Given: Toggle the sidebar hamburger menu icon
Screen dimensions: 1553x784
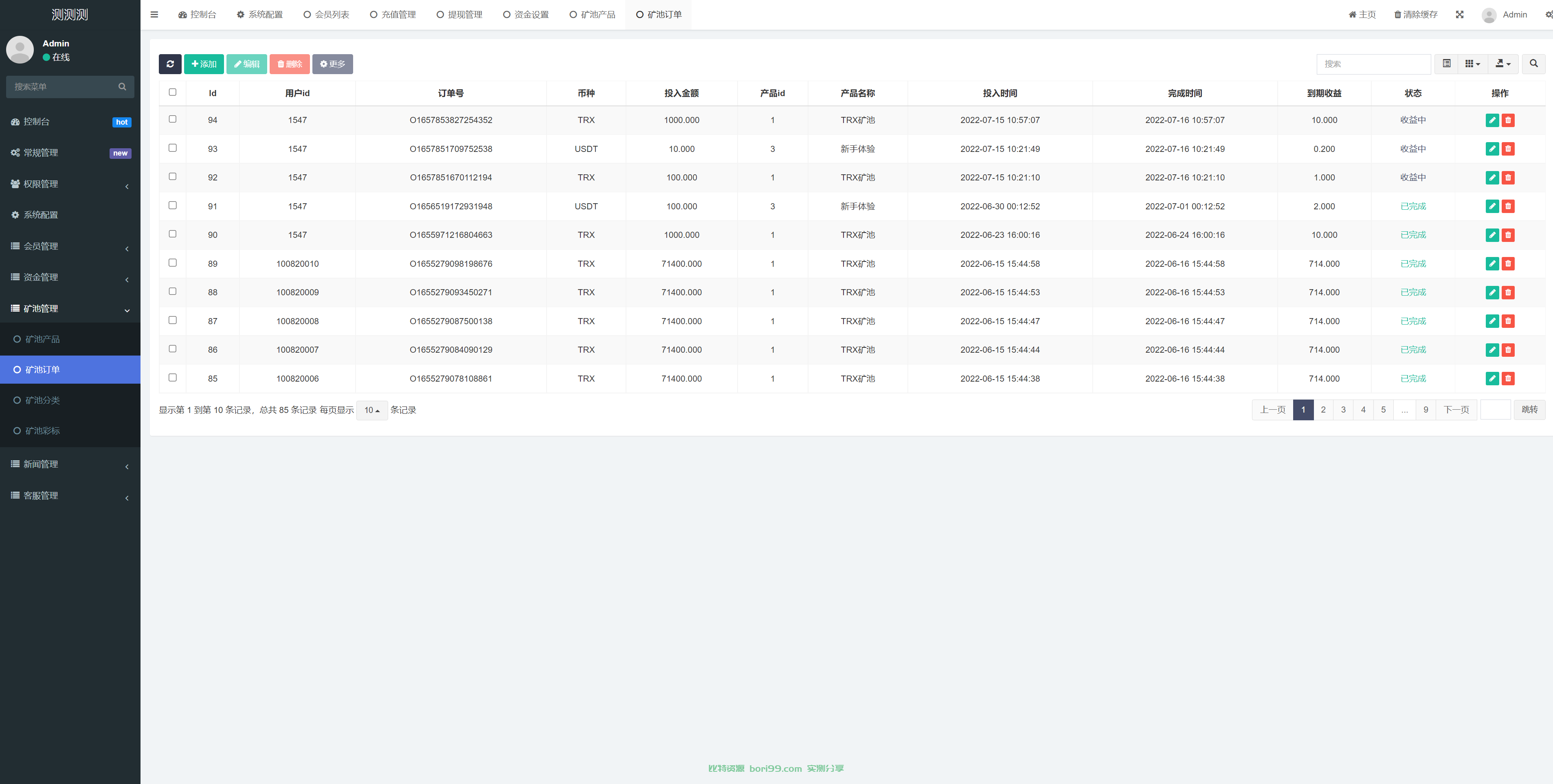Looking at the screenshot, I should 154,15.
